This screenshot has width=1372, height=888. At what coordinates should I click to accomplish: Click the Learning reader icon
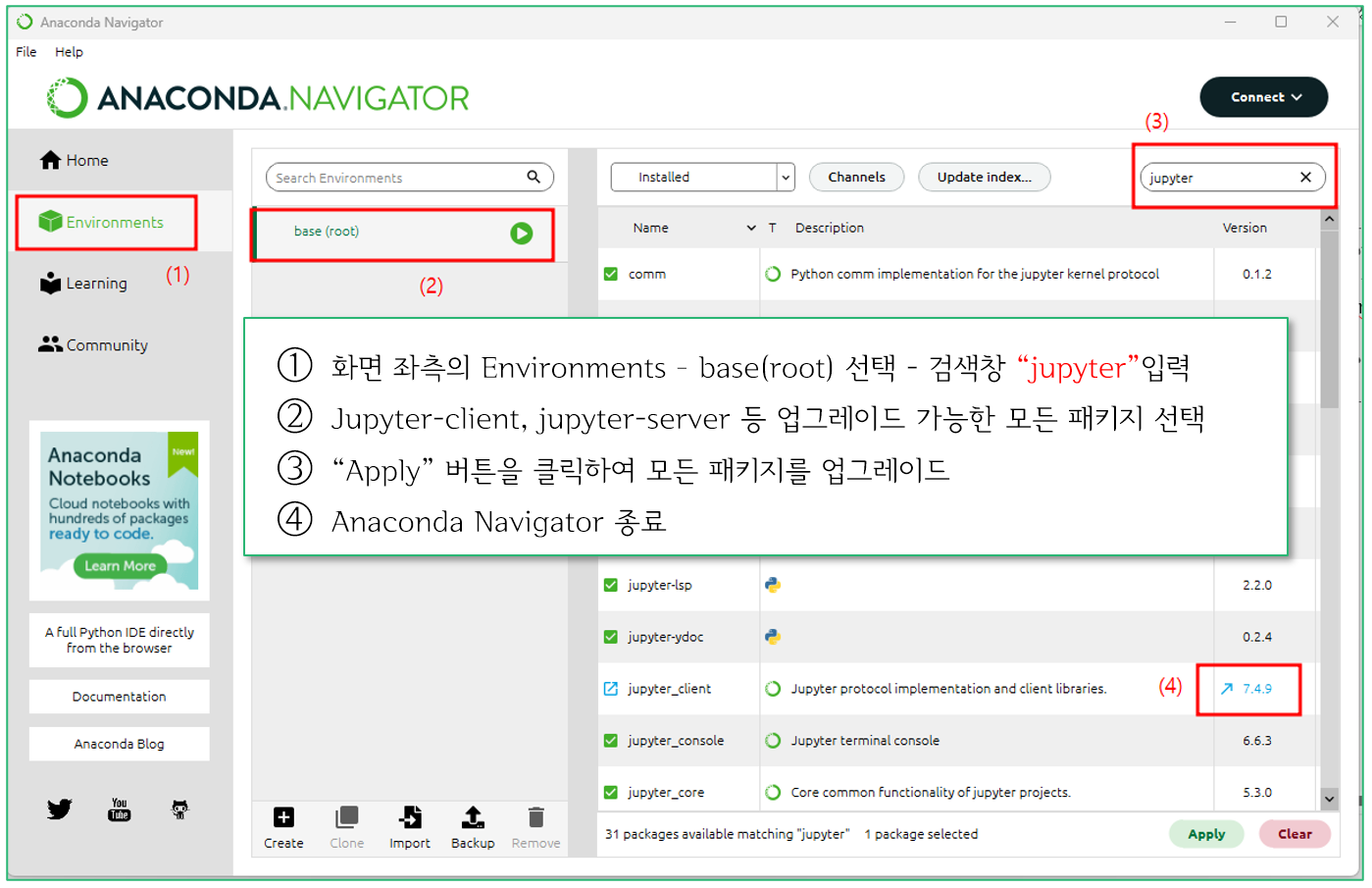pyautogui.click(x=50, y=284)
